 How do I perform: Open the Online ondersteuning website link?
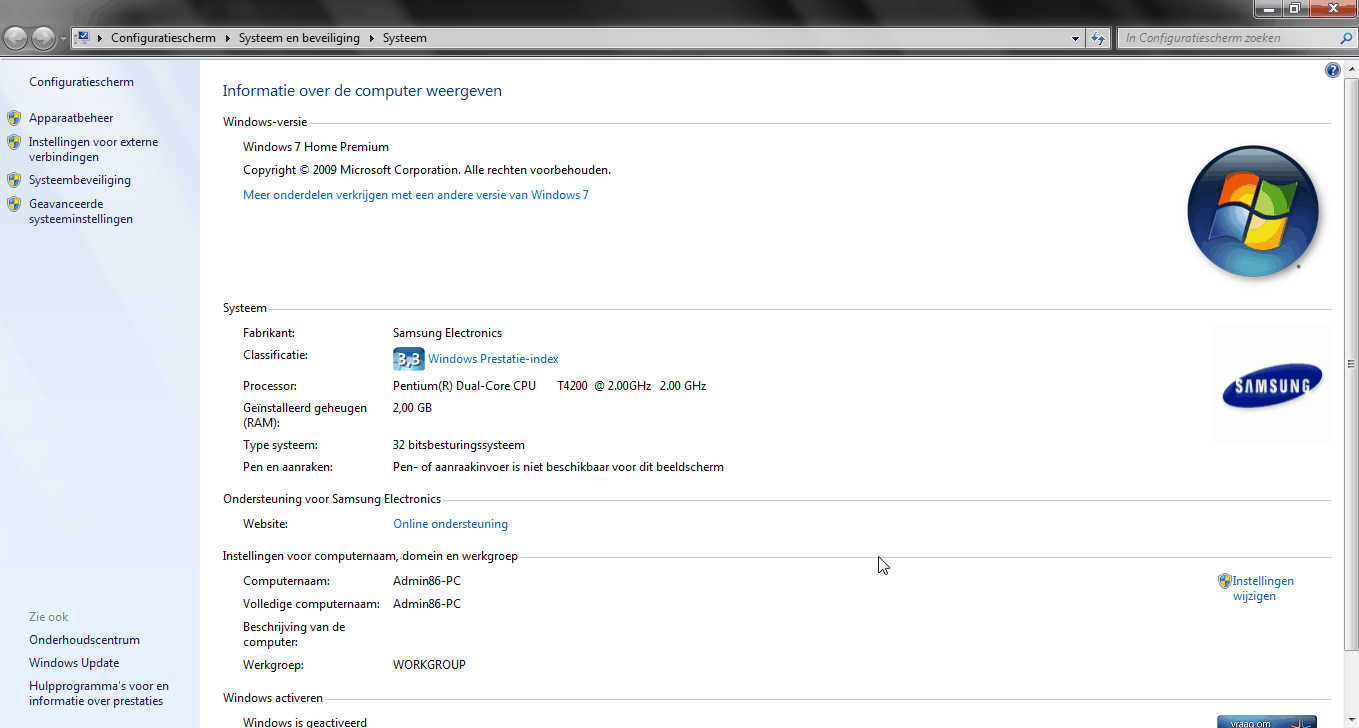450,524
